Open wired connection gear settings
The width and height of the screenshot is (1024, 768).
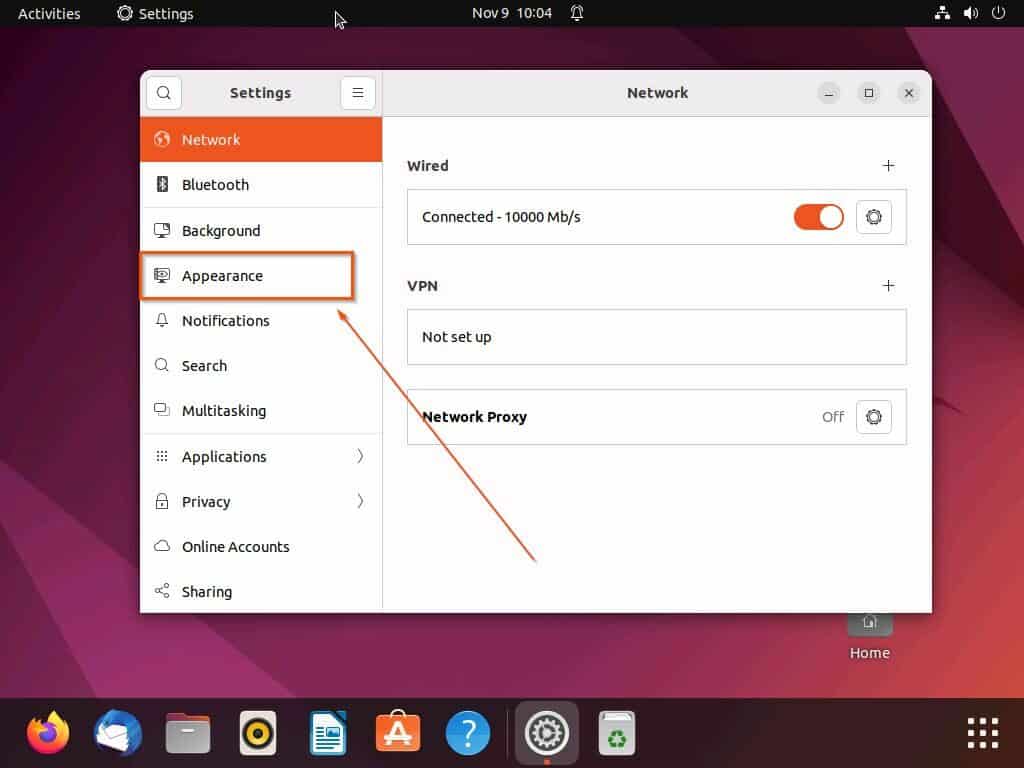click(873, 217)
